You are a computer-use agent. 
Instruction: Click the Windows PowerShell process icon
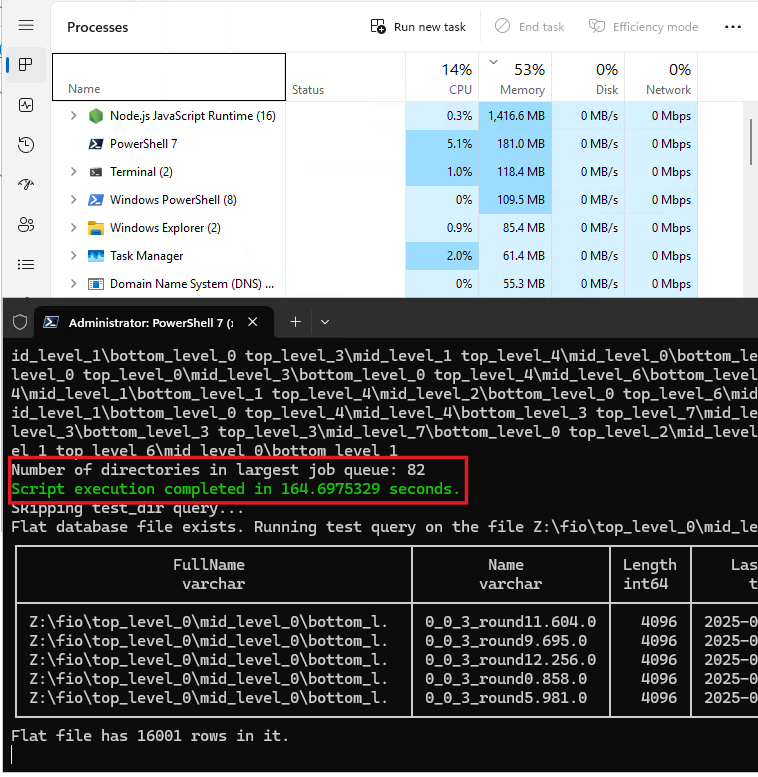(96, 200)
